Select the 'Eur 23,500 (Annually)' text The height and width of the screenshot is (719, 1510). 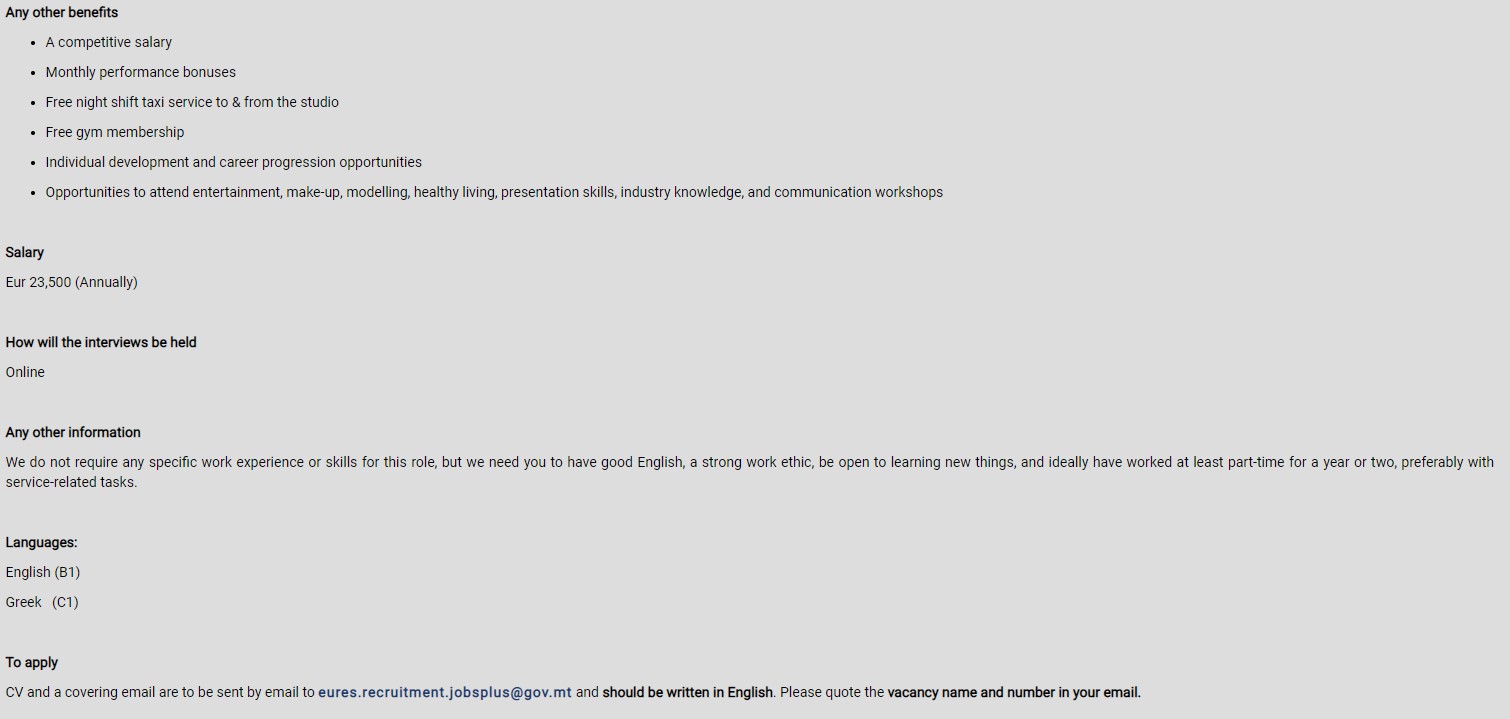[72, 282]
